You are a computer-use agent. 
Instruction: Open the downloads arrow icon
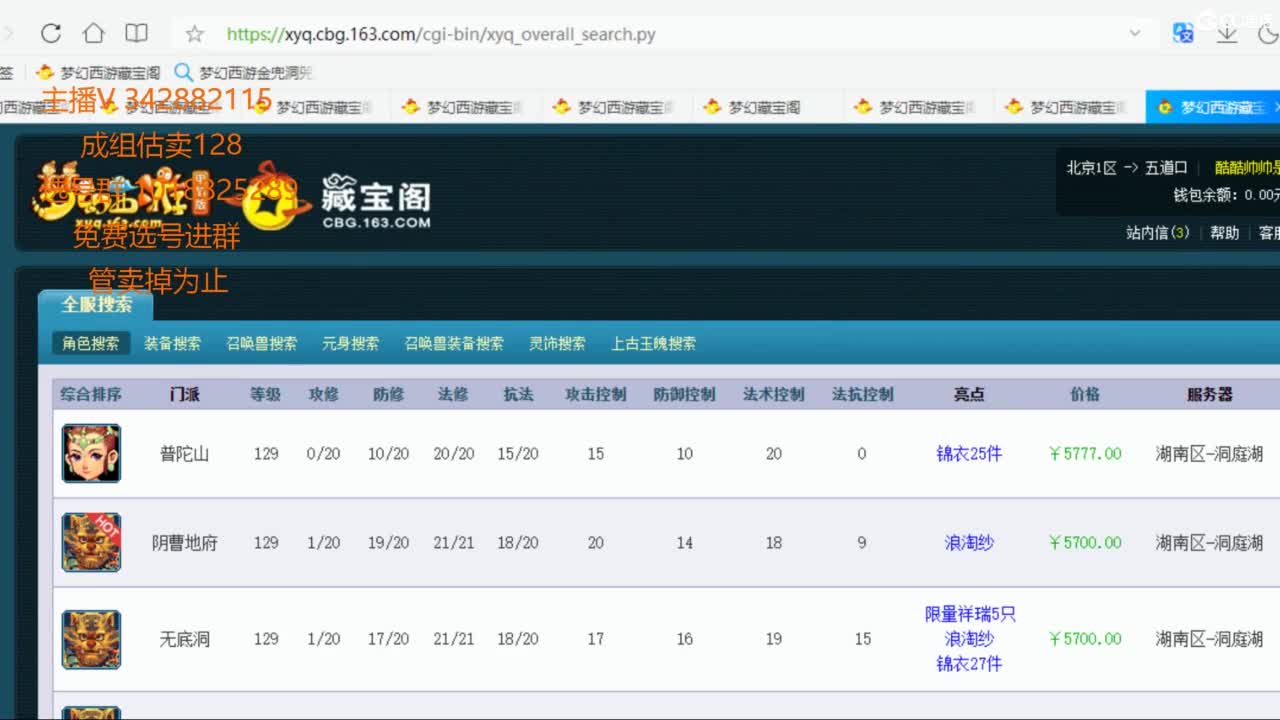(1227, 33)
